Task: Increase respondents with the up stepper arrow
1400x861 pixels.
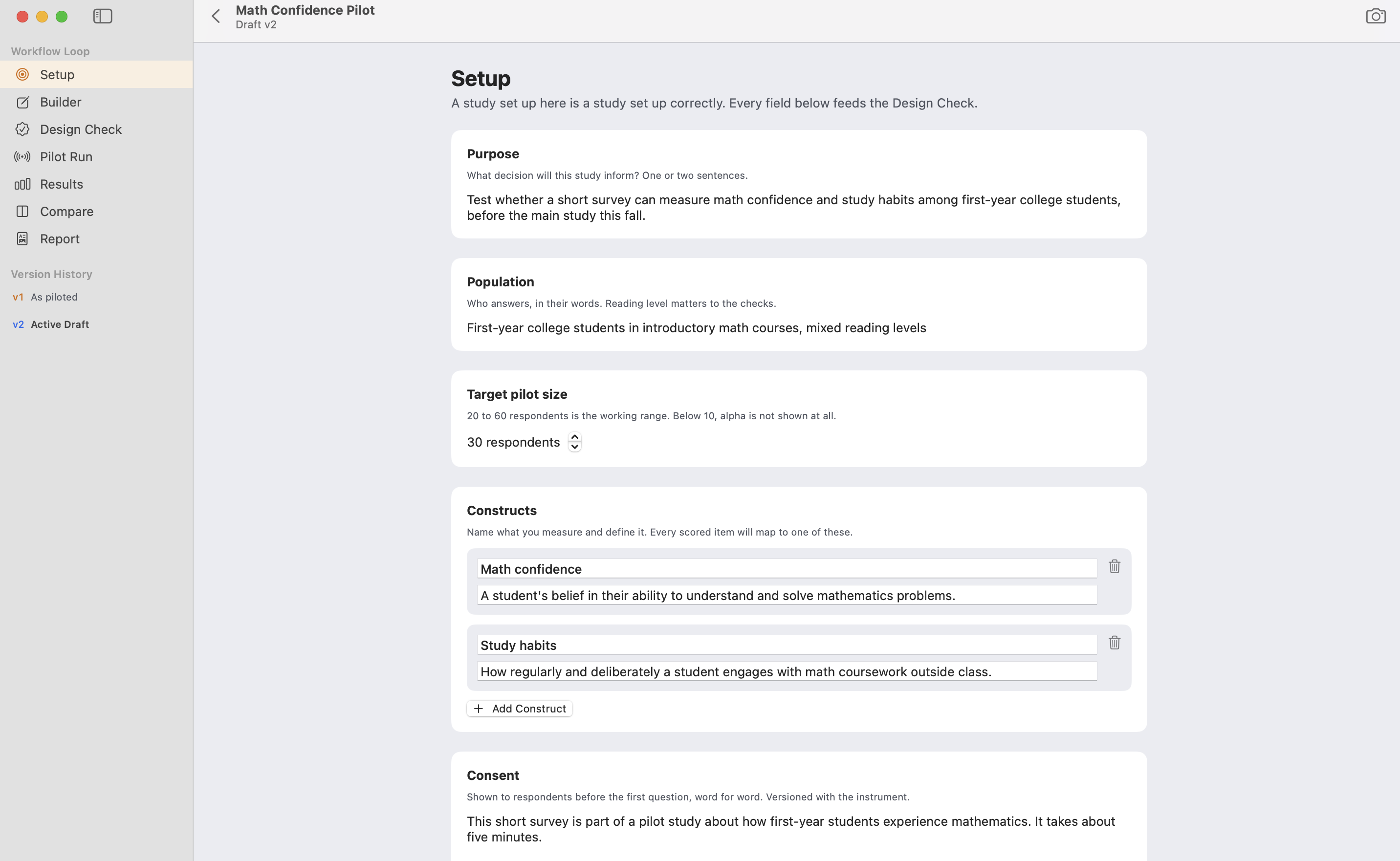Action: 575,437
